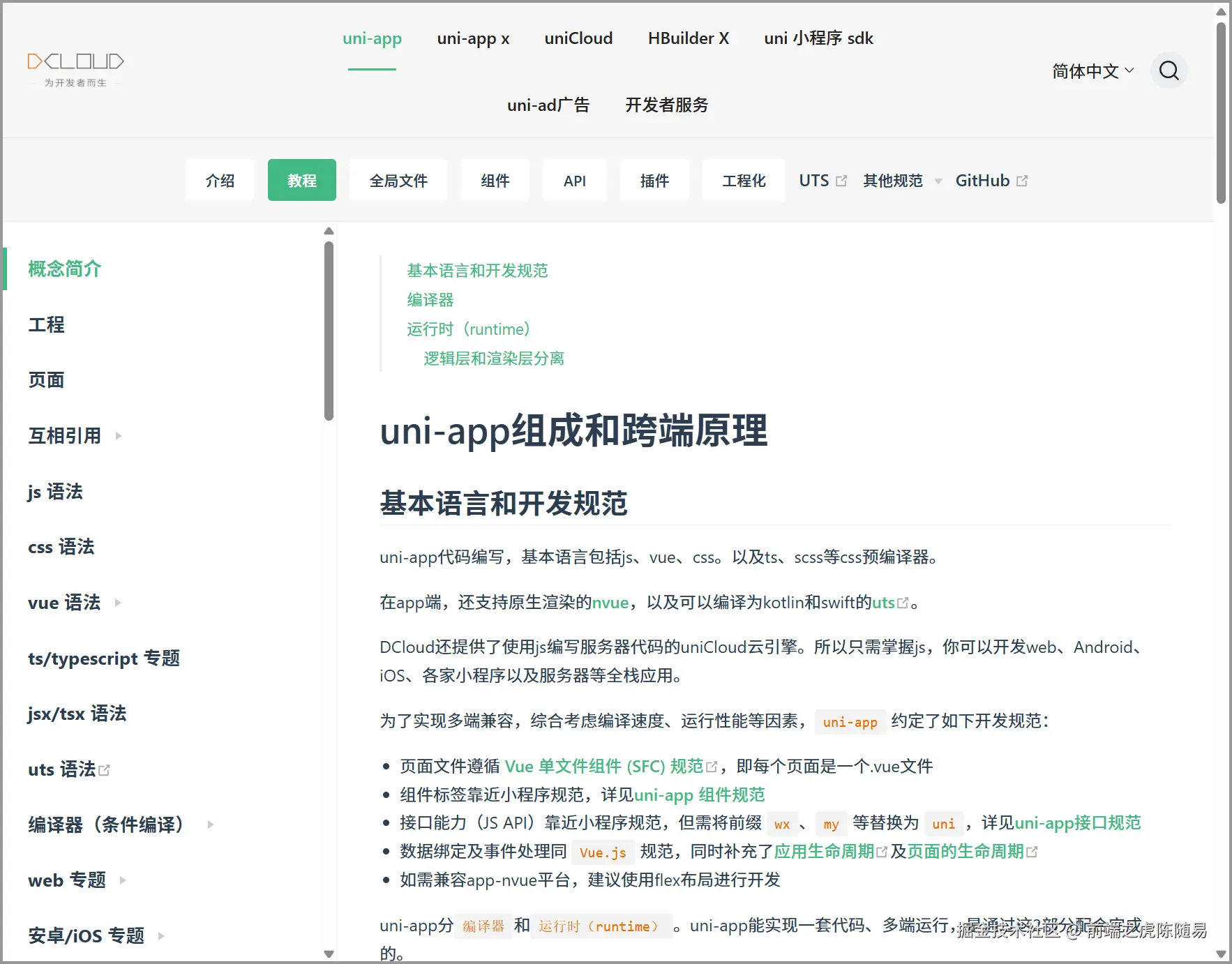Open uni-ad广告 navigation item

click(x=548, y=105)
